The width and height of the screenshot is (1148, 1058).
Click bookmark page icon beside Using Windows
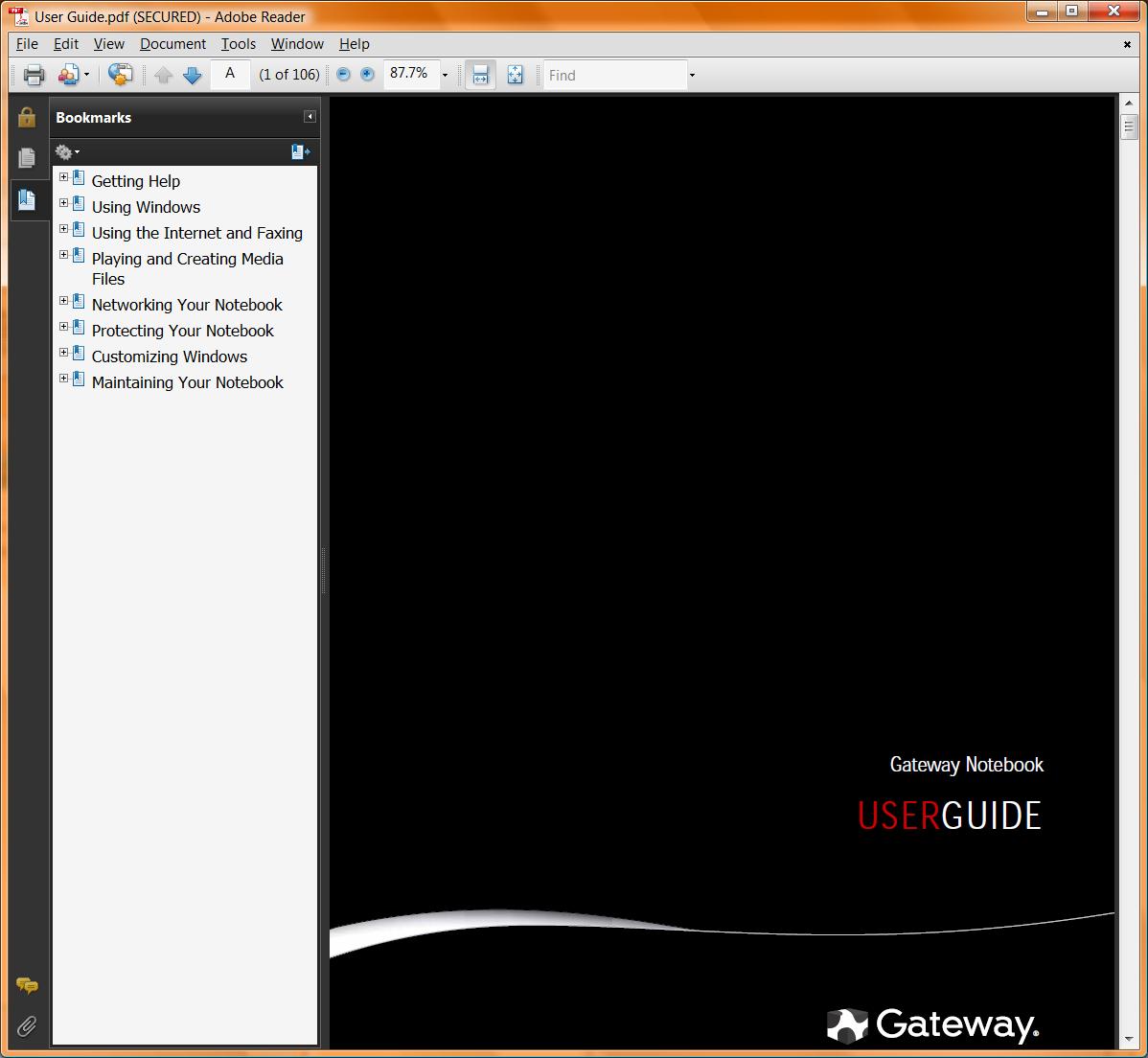tap(79, 203)
